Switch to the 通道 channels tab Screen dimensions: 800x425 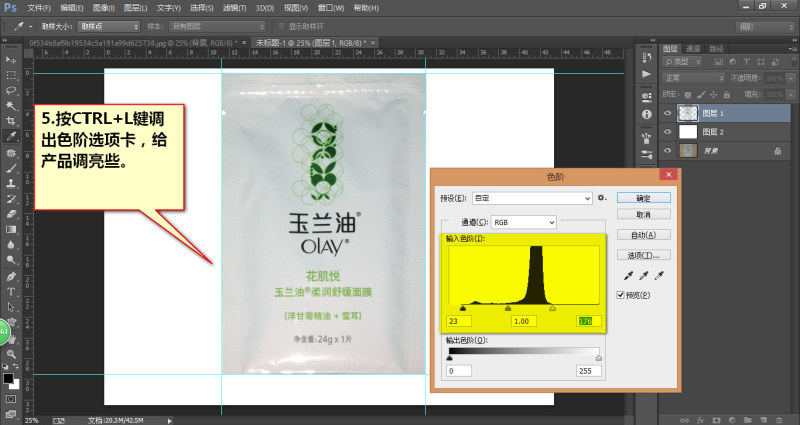693,48
